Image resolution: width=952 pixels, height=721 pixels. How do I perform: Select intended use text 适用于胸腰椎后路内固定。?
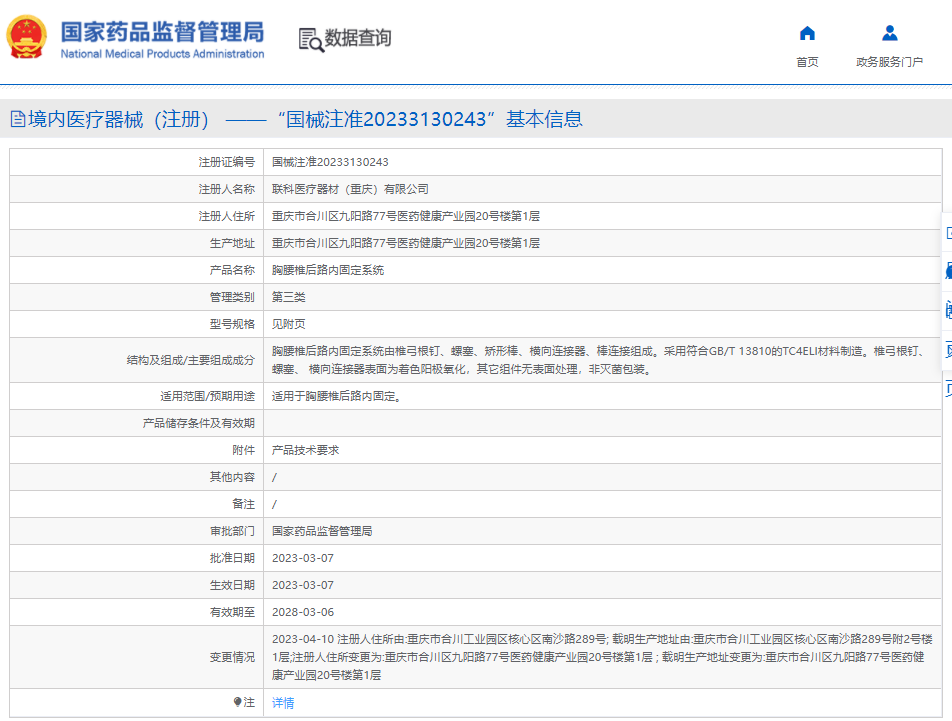pos(336,396)
